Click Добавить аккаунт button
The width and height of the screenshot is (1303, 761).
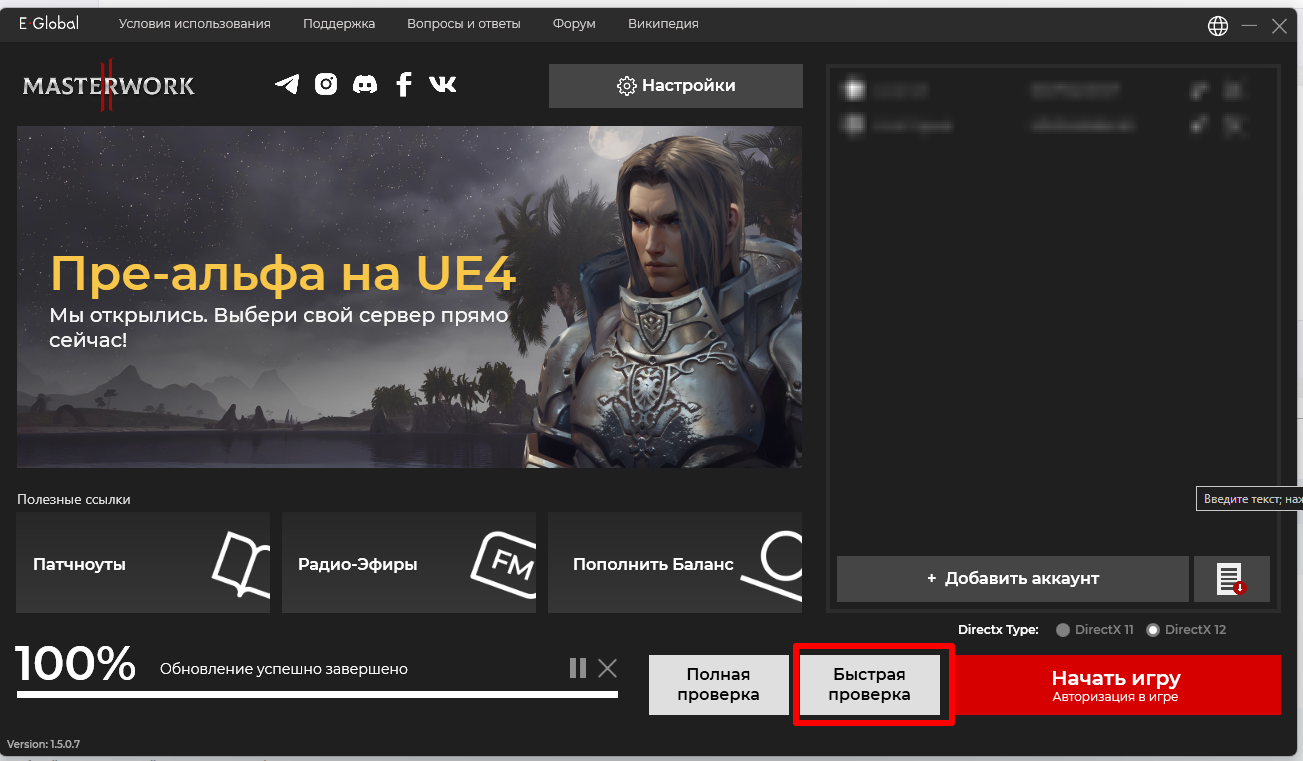pyautogui.click(x=1013, y=579)
